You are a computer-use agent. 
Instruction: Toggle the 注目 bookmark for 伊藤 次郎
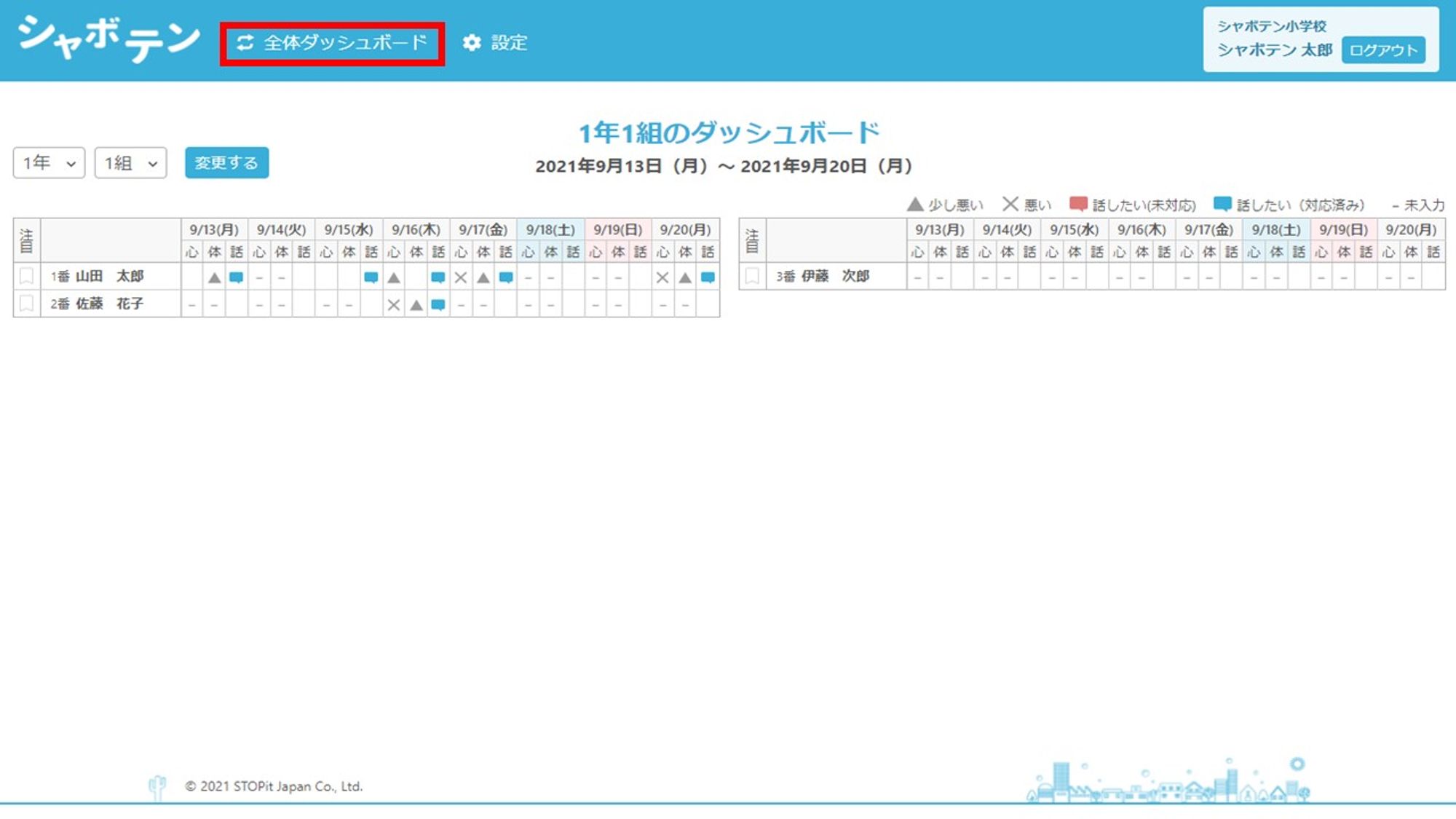coord(752,277)
